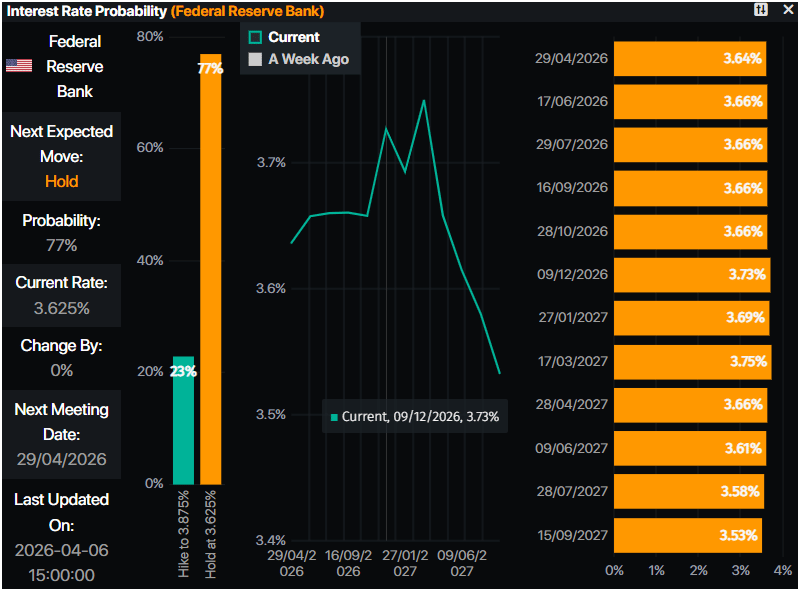Click the Hold next expected move value
800x591 pixels.
tap(61, 182)
